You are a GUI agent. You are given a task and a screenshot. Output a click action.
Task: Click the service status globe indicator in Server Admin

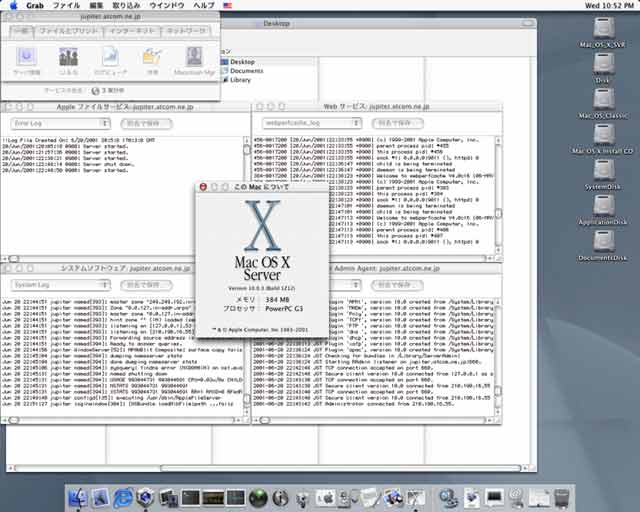tap(96, 91)
